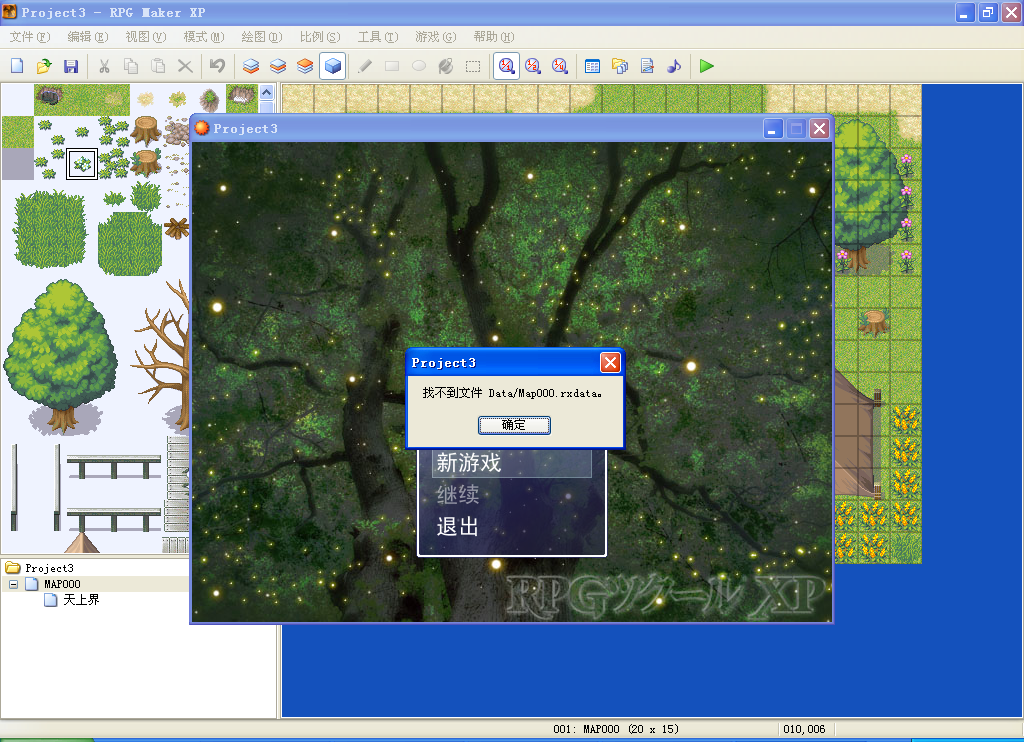Set map zoom to 1:2 scale

pos(533,66)
